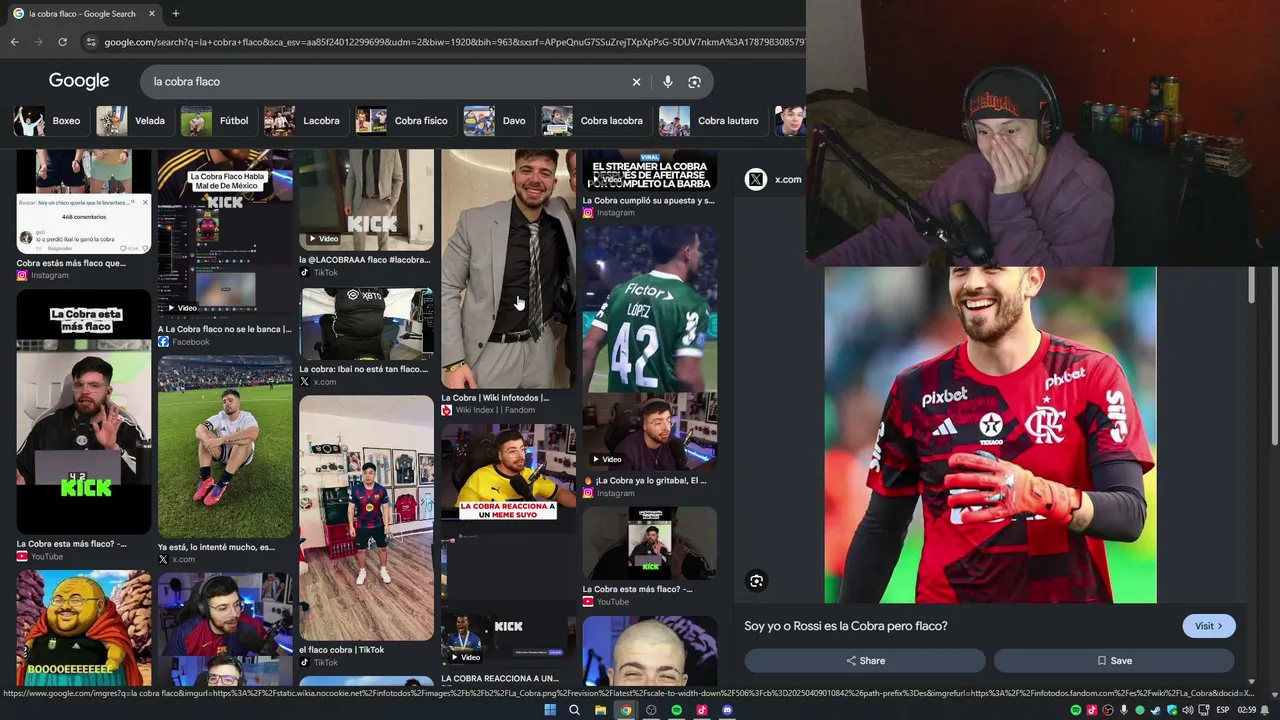1280x720 pixels.
Task: Open 'Ya está, lo intenté mucho' result link
Action: [x=216, y=547]
